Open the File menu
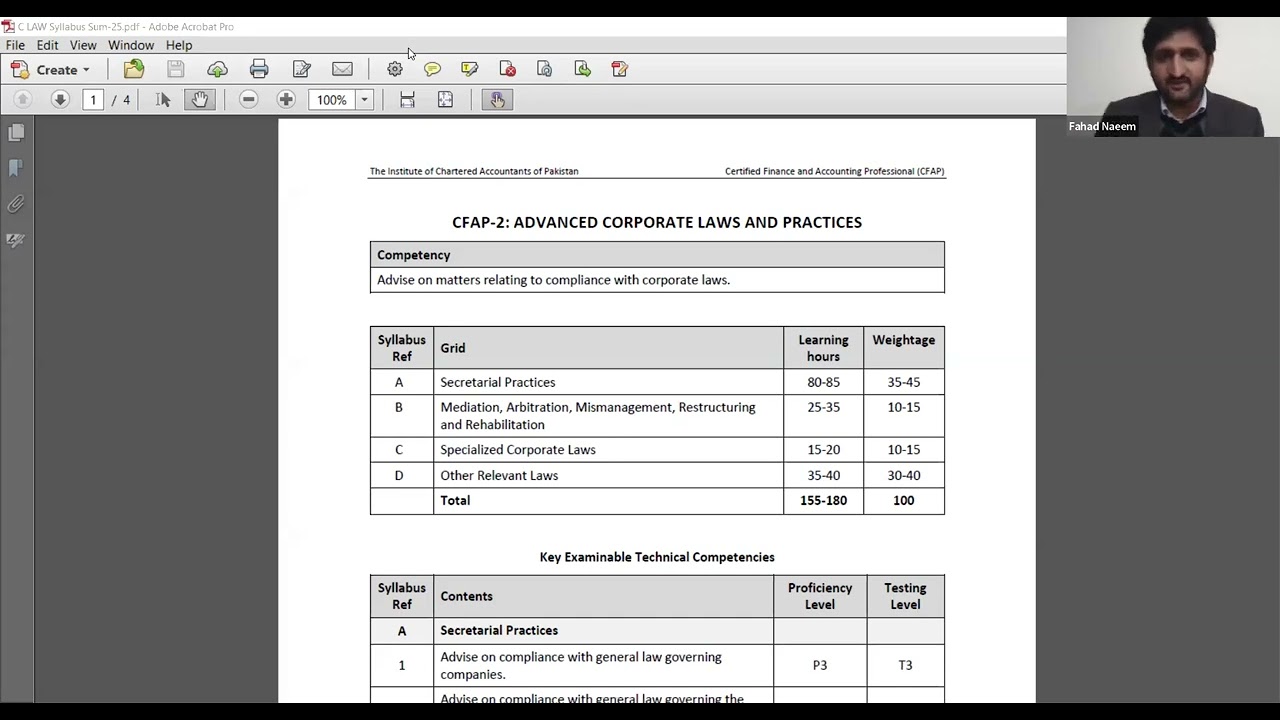 coord(15,45)
